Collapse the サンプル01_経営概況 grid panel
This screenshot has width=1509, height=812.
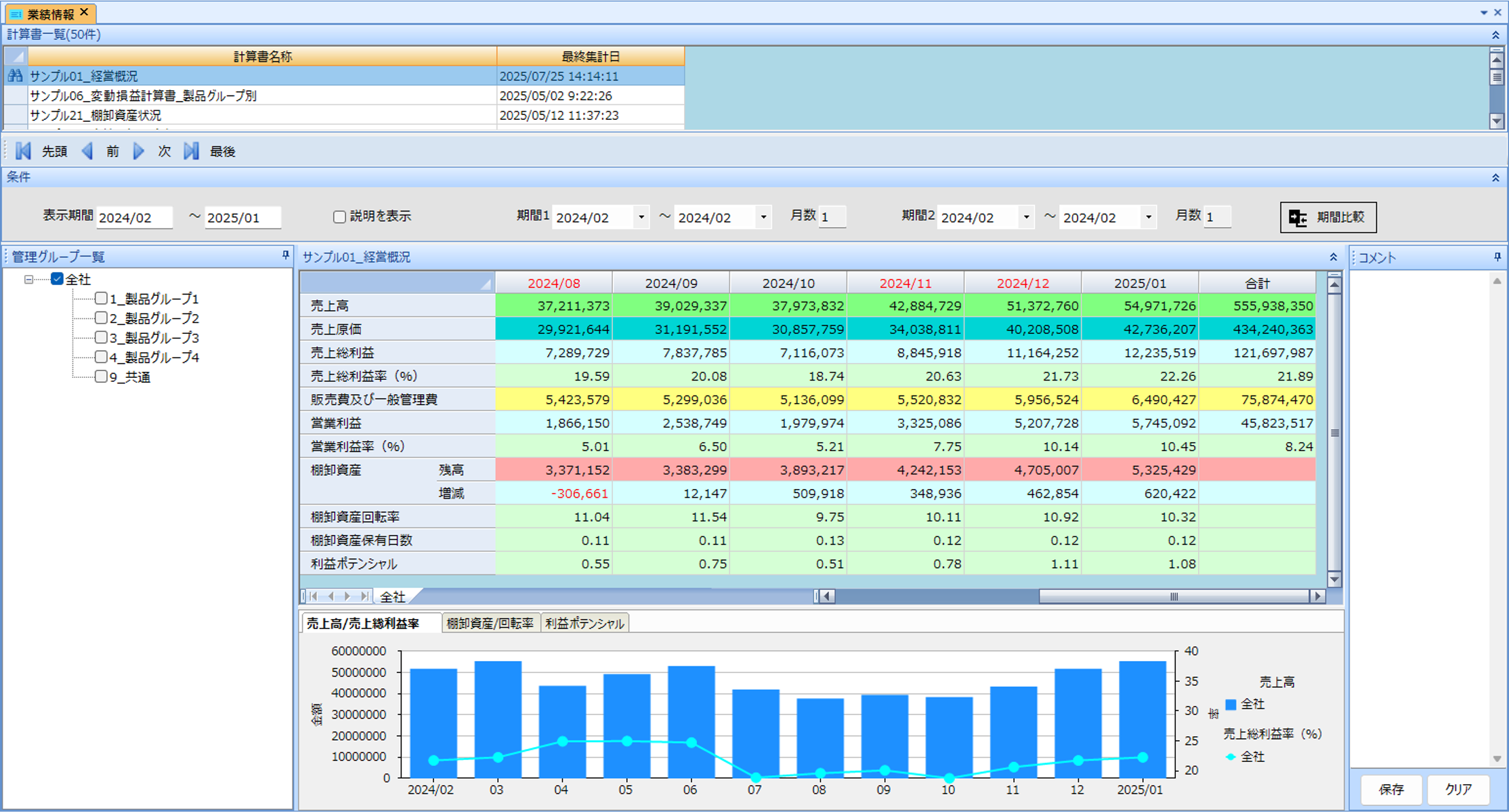tap(1333, 257)
